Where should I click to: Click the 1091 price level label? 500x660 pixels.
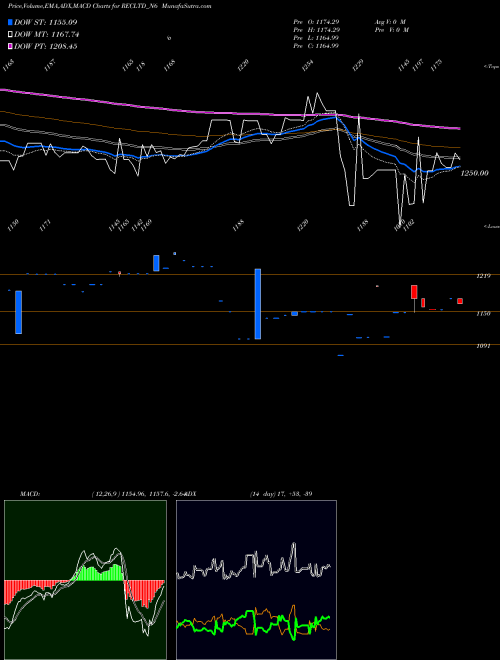(483, 346)
